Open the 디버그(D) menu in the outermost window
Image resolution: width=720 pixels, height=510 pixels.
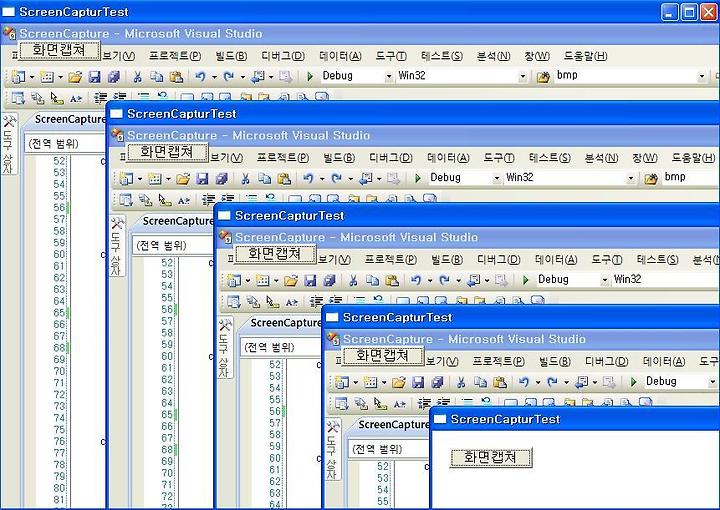(283, 56)
